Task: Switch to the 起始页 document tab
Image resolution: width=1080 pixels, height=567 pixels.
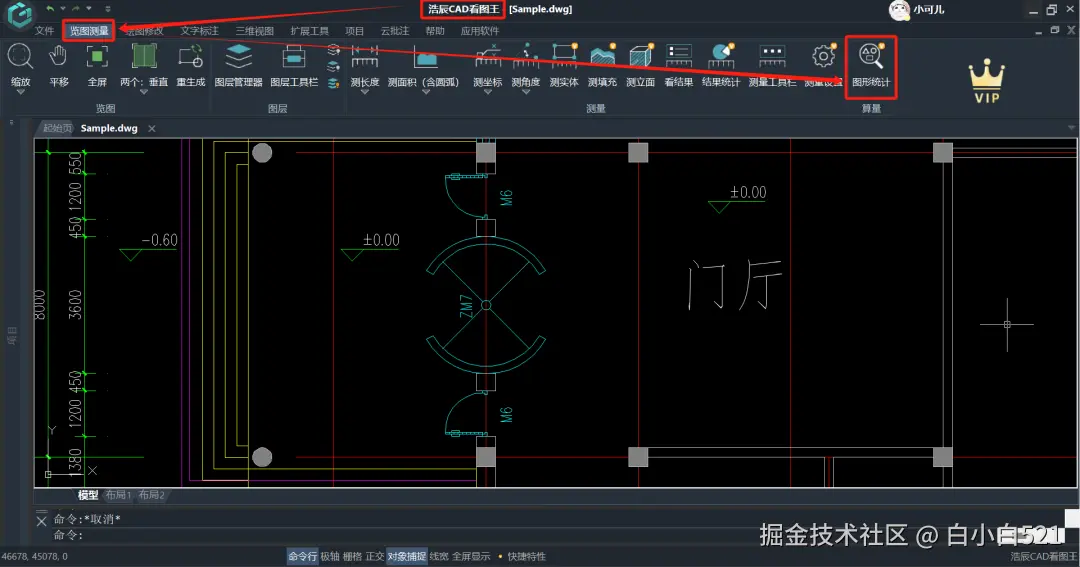Action: 56,128
